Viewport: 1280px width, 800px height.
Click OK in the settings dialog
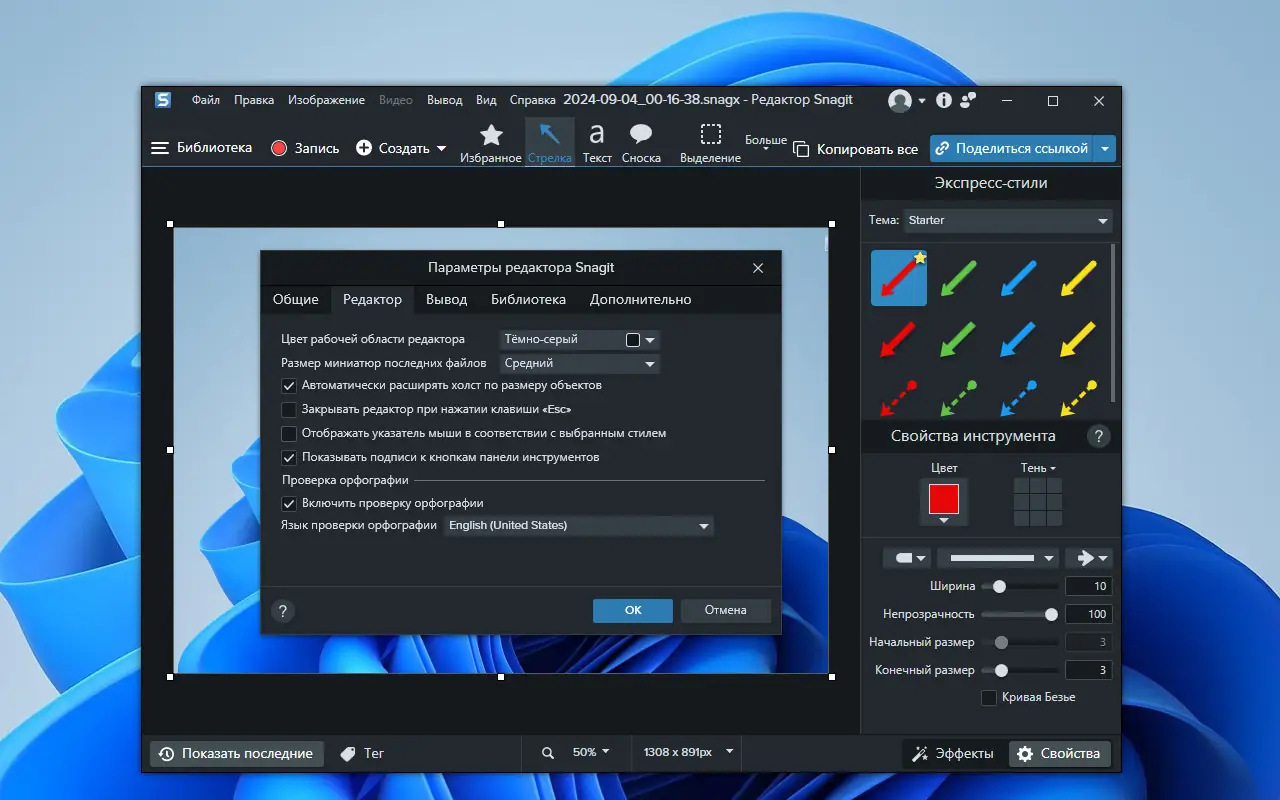[633, 610]
